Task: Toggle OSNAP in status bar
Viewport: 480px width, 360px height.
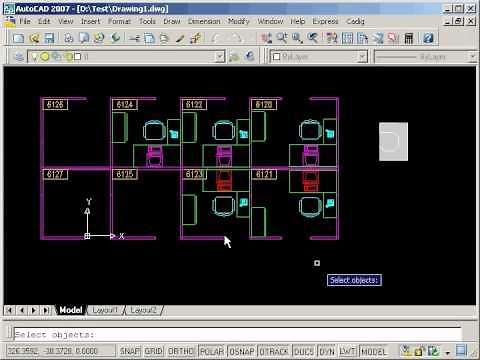Action: [242, 351]
